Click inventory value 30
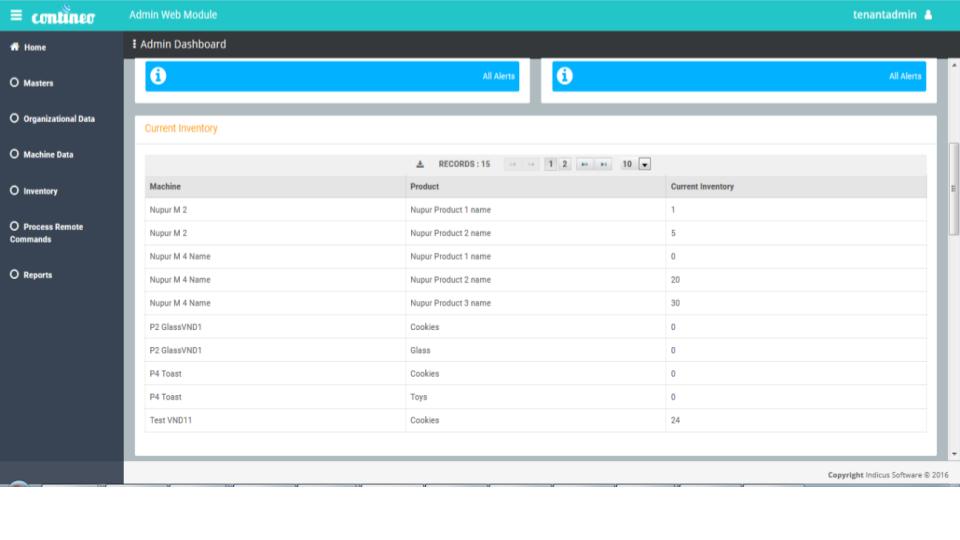This screenshot has width=960, height=540. point(675,303)
